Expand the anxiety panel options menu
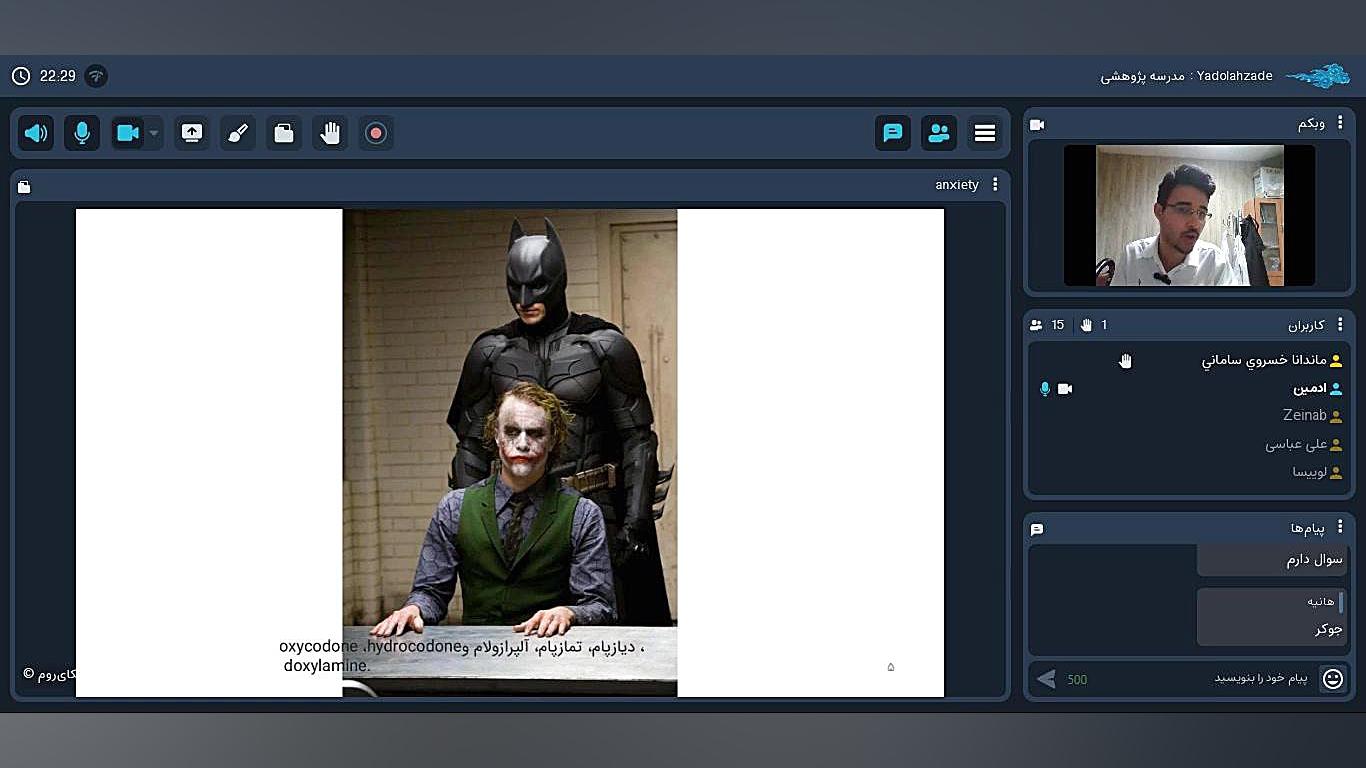 point(995,185)
